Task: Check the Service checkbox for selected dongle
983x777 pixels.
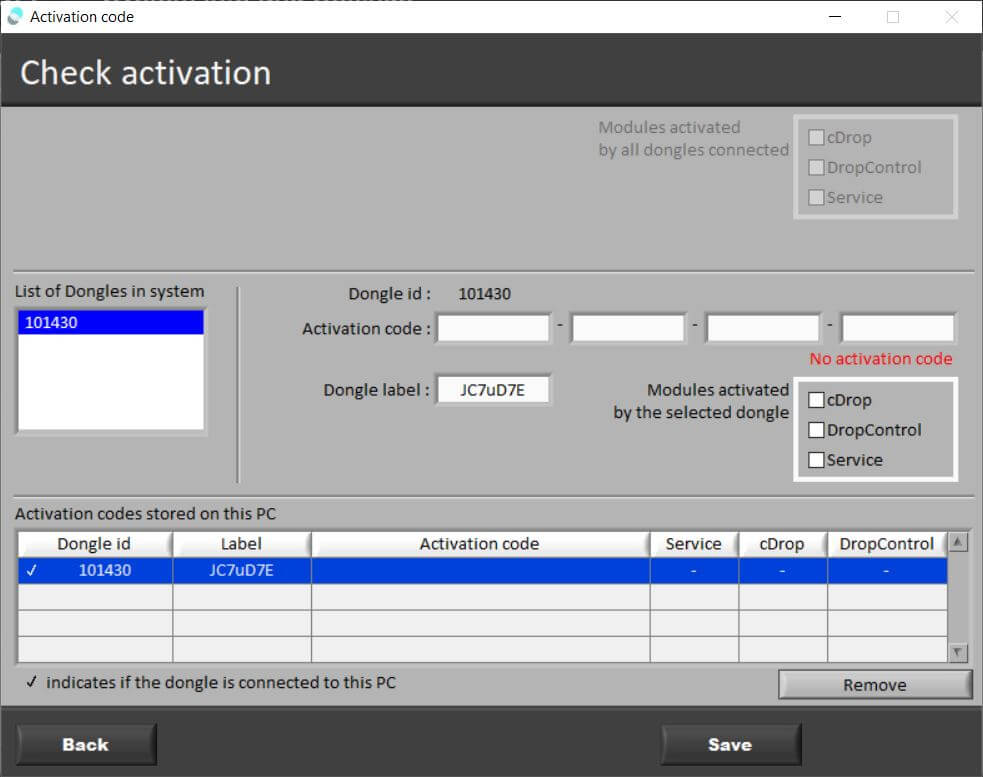Action: [x=817, y=460]
